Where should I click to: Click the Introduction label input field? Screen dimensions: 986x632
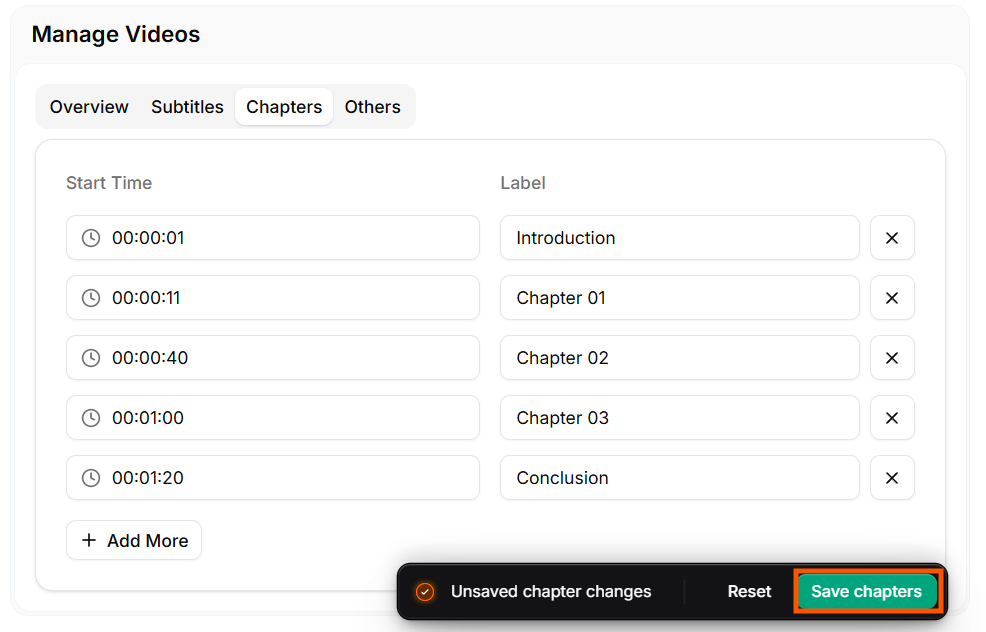[x=680, y=238]
